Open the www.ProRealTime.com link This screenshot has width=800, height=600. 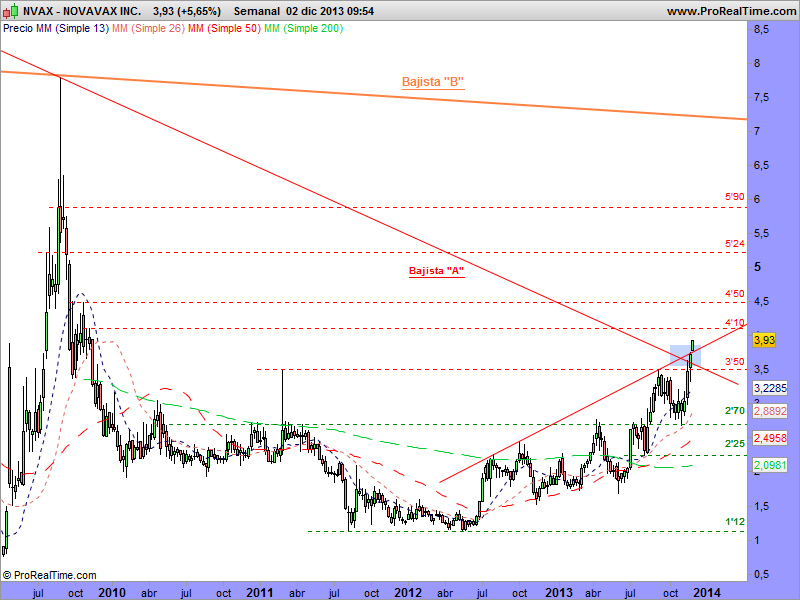731,11
